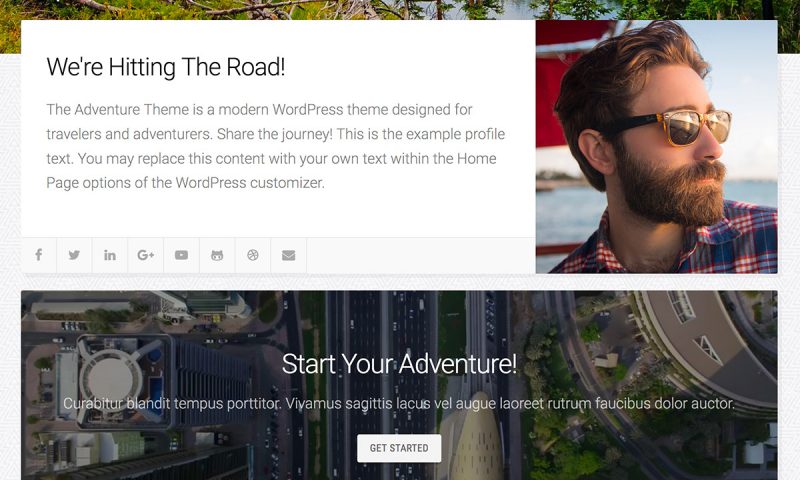The height and width of the screenshot is (480, 800).
Task: Click the "Start Your Adventure!" banner heading
Action: click(399, 364)
